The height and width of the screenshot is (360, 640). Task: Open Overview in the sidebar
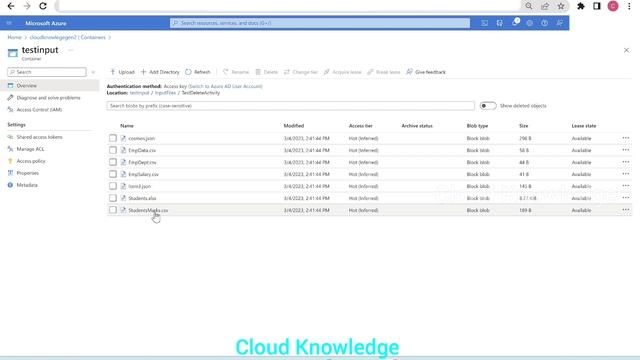coord(49,86)
